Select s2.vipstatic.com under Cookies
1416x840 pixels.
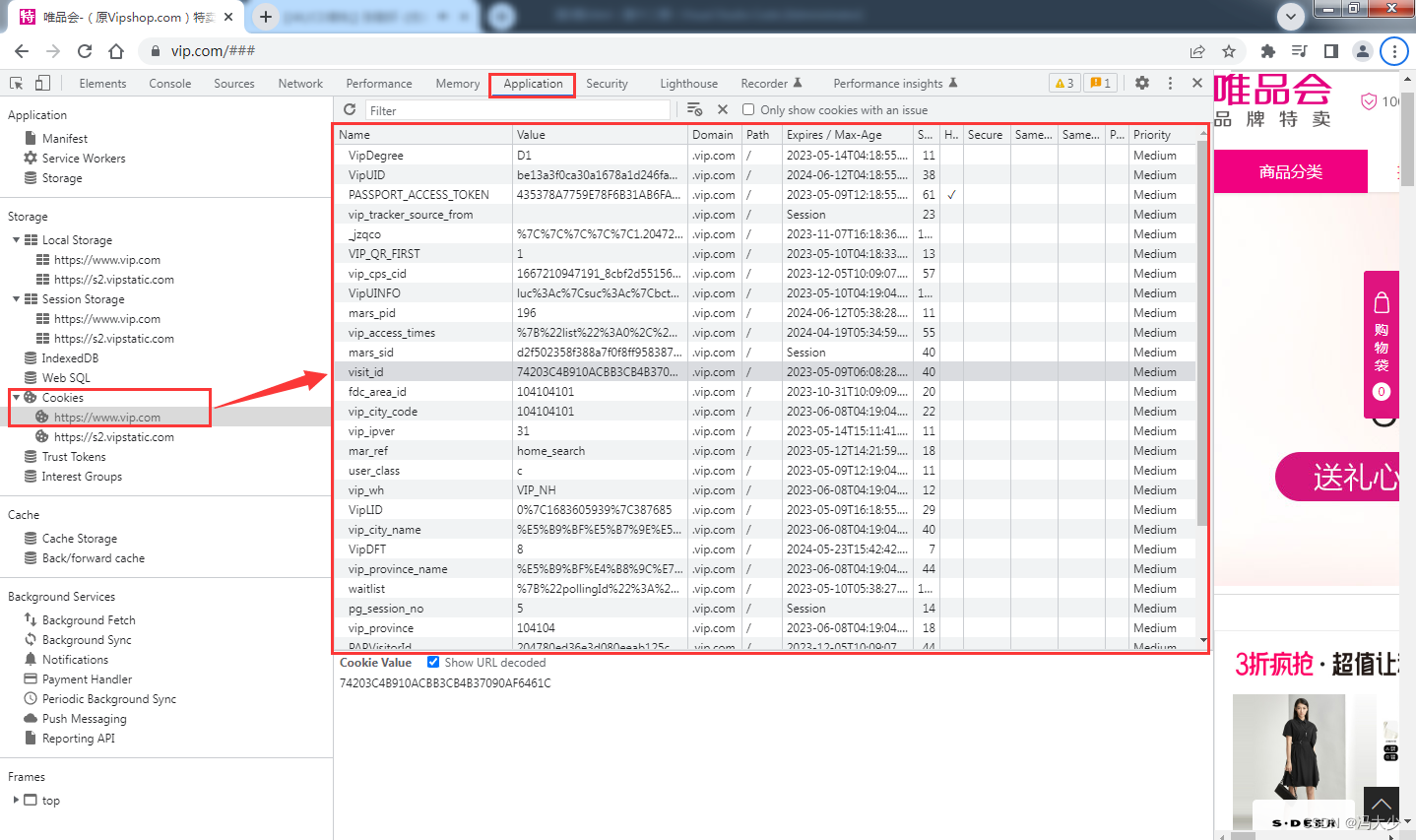point(114,436)
